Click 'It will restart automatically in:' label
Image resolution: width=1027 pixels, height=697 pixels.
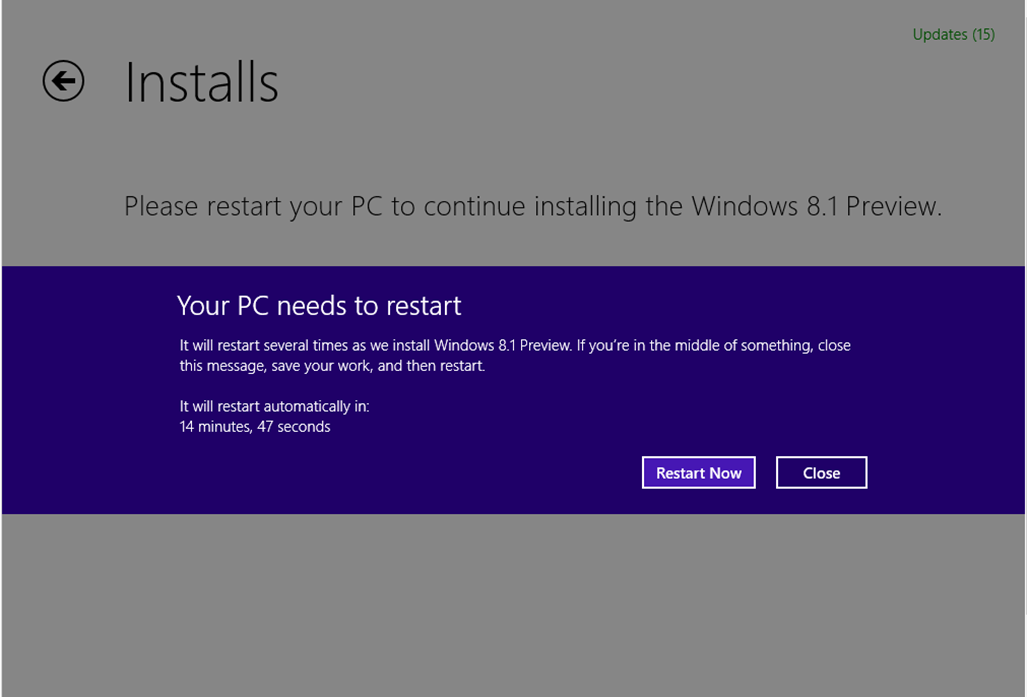(x=274, y=406)
